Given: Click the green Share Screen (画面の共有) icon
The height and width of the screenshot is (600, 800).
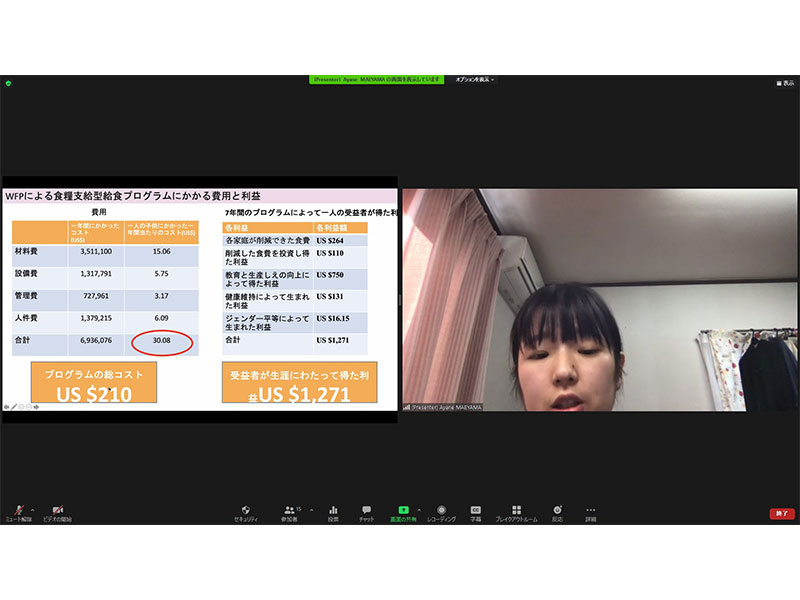Looking at the screenshot, I should pyautogui.click(x=403, y=510).
